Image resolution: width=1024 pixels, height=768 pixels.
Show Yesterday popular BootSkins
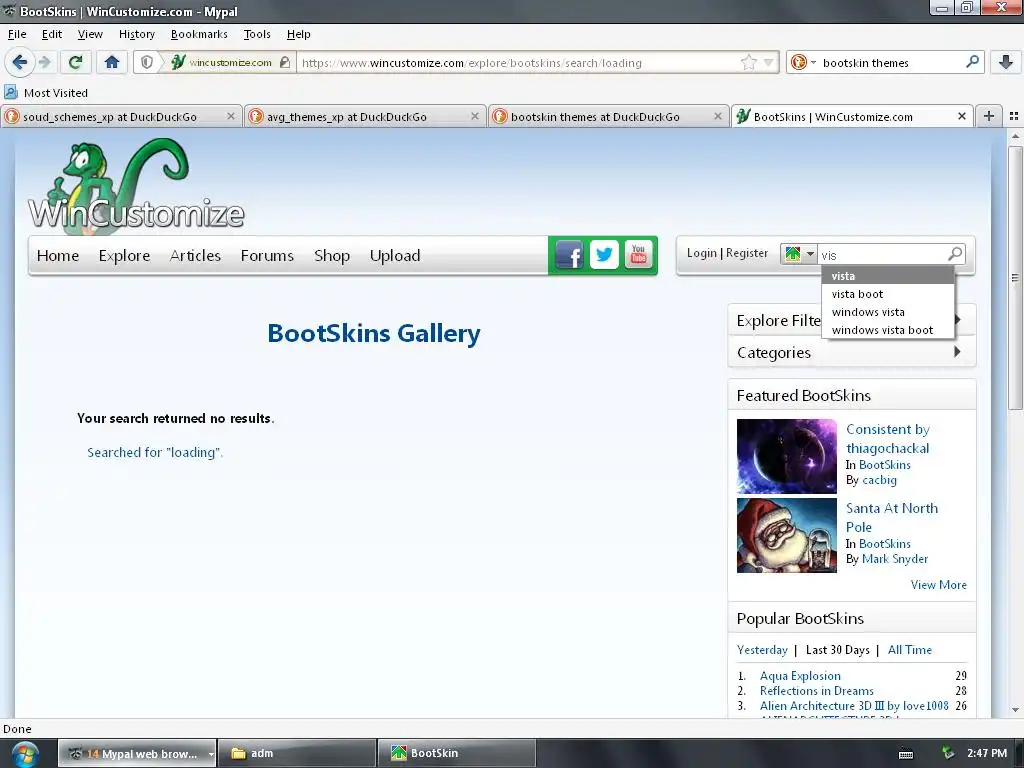762,650
